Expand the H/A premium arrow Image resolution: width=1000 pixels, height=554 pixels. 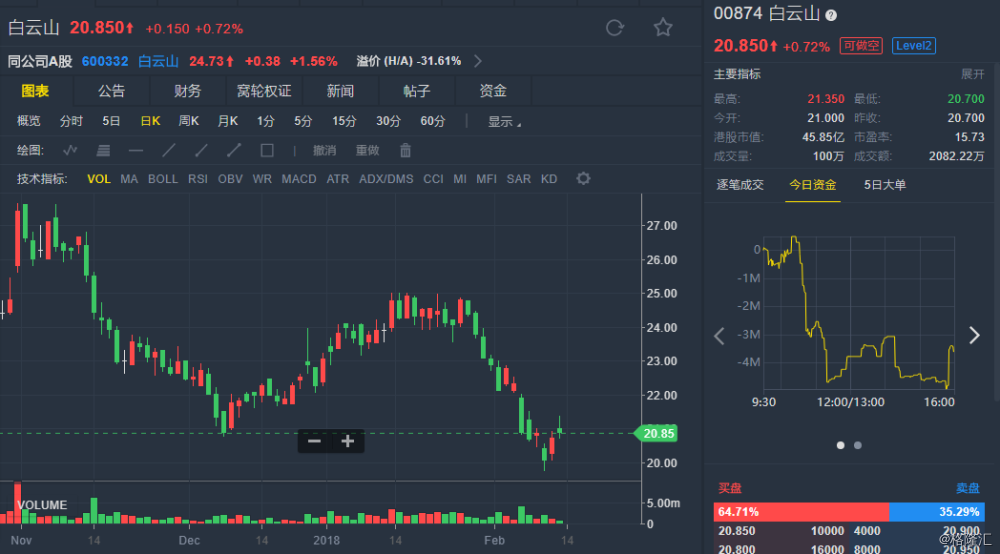478,61
